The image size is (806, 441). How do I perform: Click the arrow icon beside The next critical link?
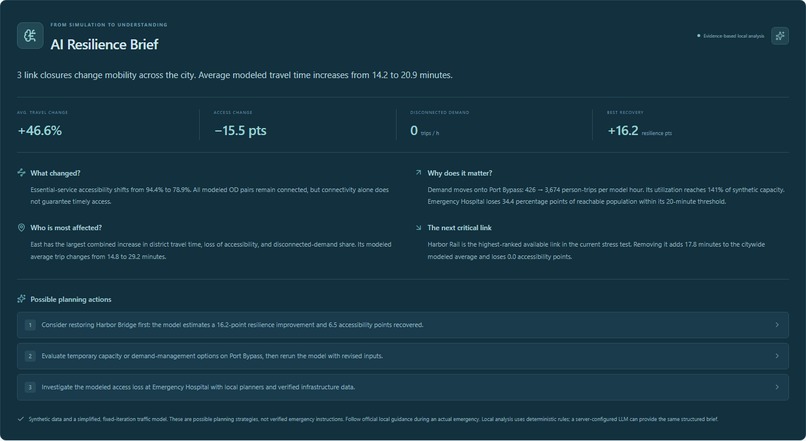click(418, 227)
